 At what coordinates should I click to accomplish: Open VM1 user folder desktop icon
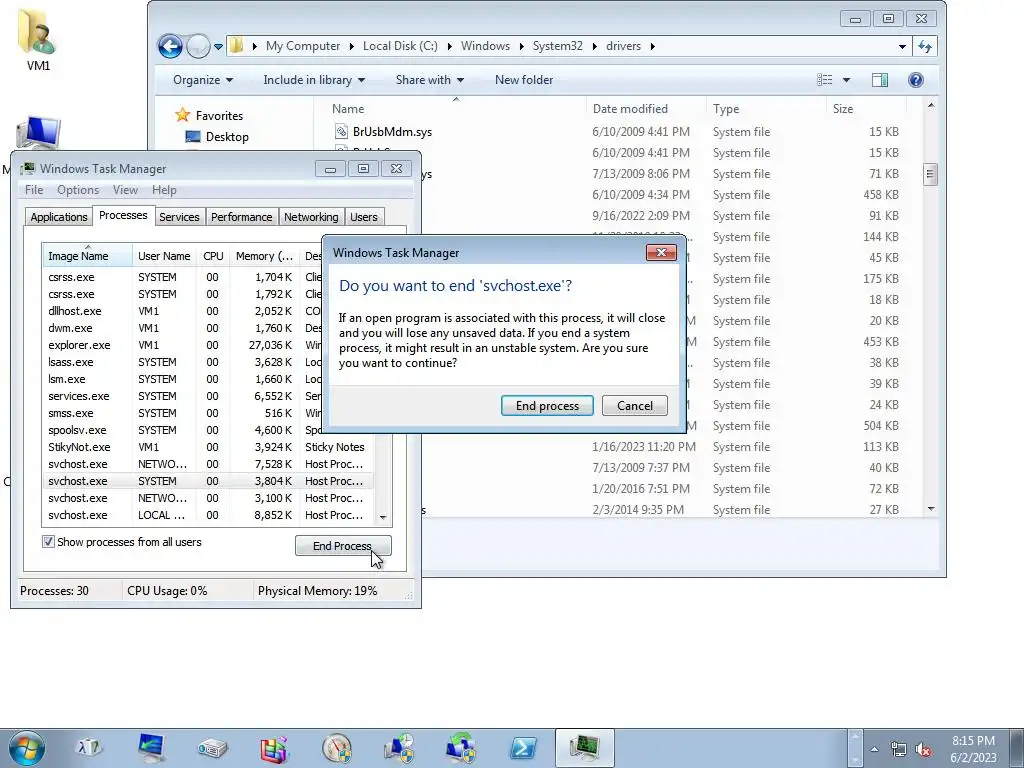38,39
